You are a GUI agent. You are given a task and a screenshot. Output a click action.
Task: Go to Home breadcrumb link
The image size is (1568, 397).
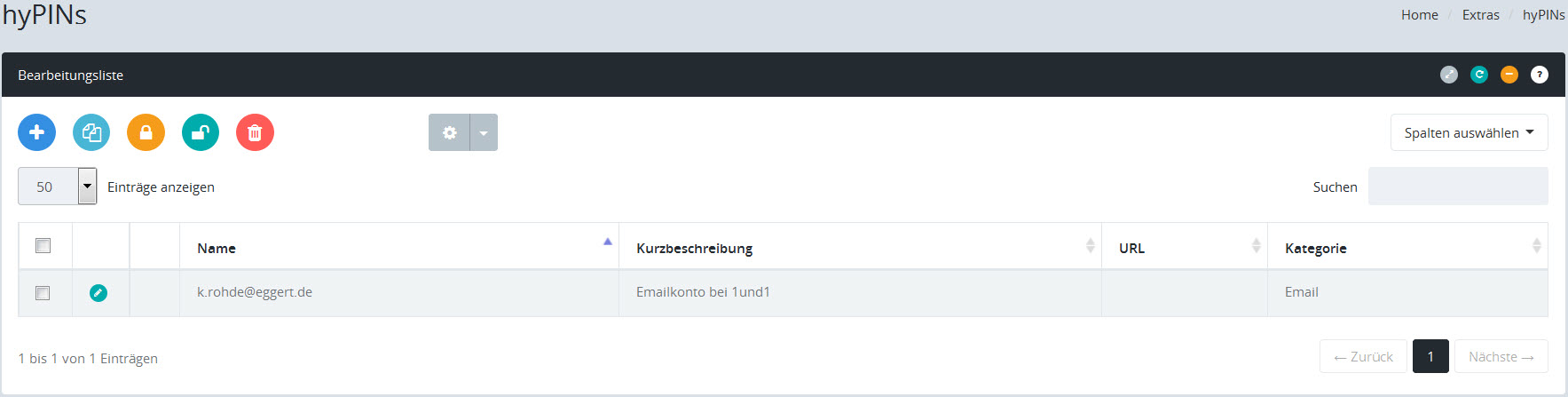click(1419, 15)
